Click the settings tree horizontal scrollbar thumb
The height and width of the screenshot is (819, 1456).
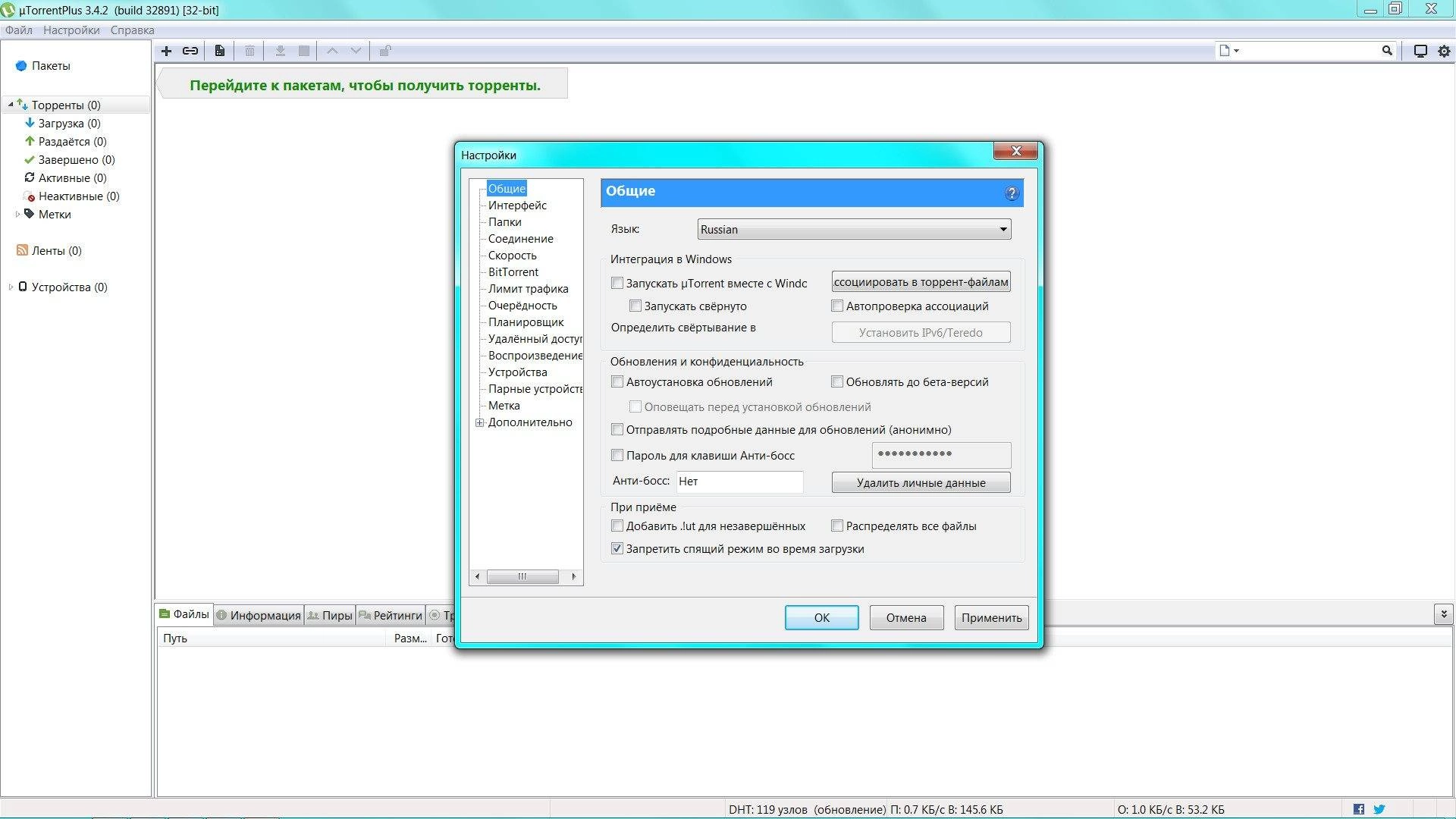point(522,576)
